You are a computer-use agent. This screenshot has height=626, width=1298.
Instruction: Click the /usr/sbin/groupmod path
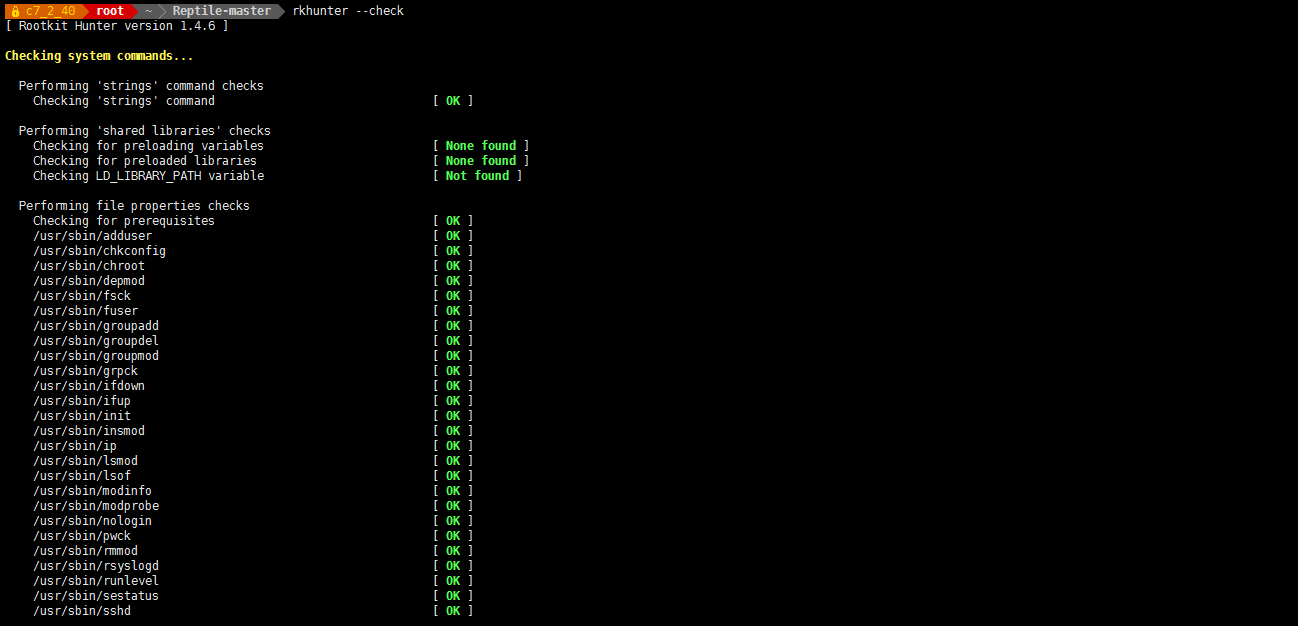96,356
